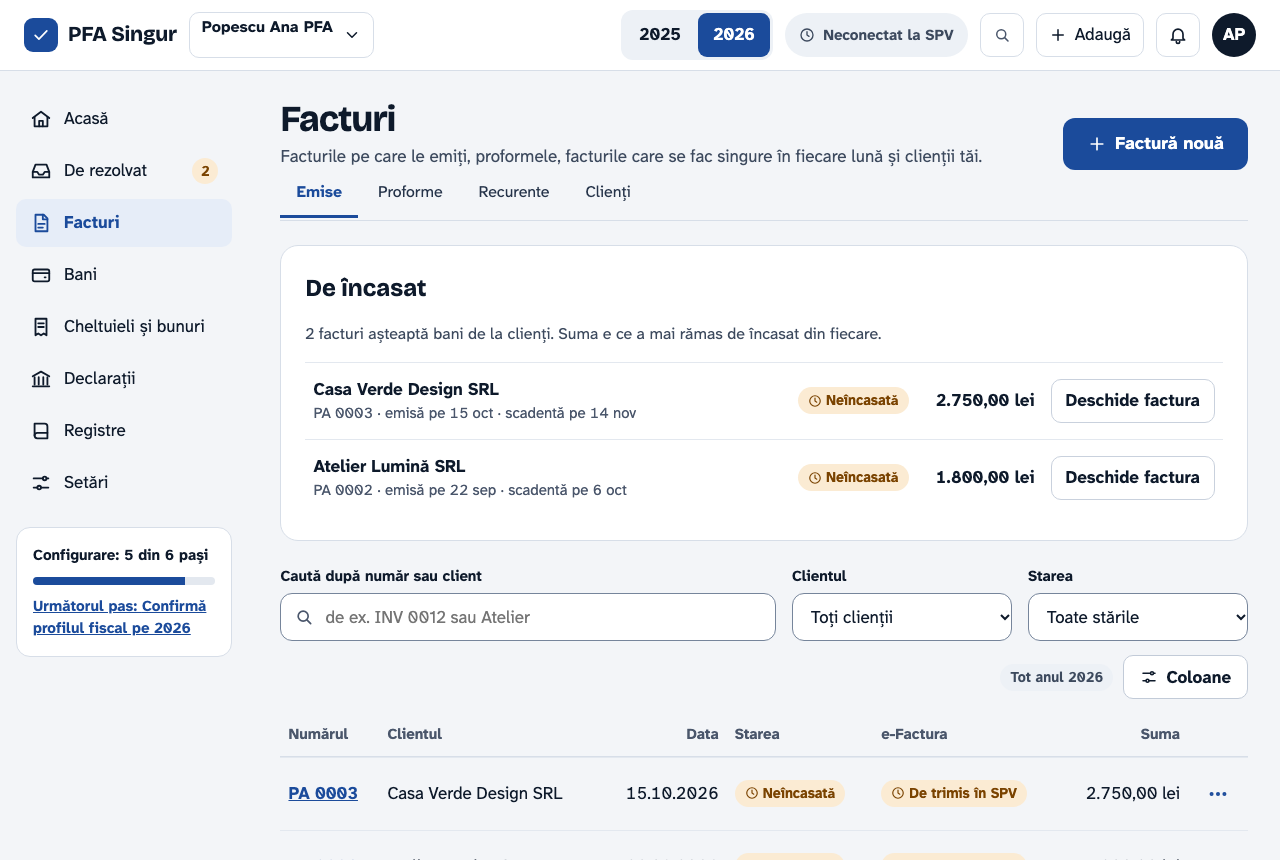1280x860 pixels.
Task: Open the Atelier Lumină SRL invoice from De încasat
Action: pyautogui.click(x=1132, y=478)
